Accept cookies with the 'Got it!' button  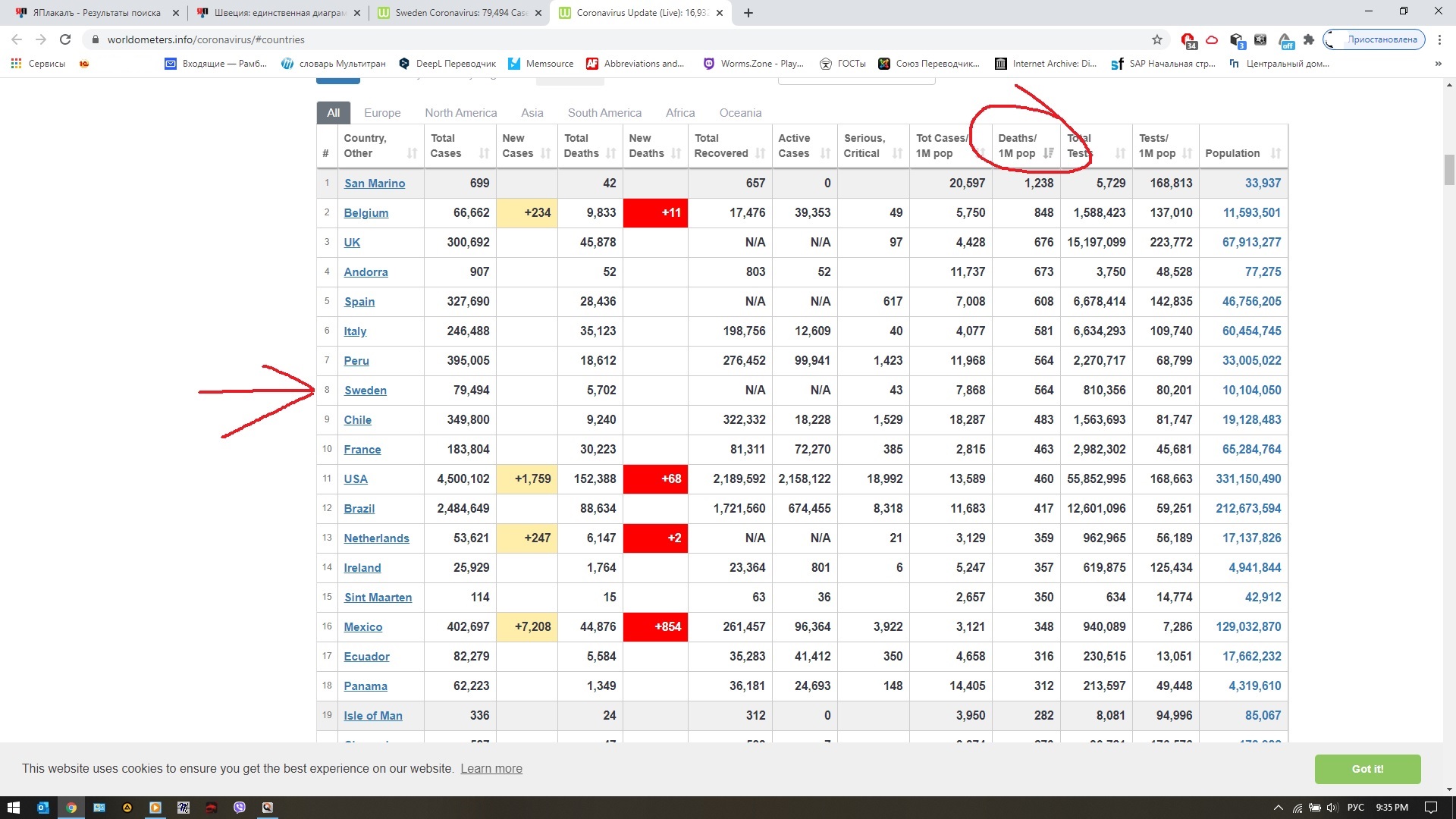1367,769
